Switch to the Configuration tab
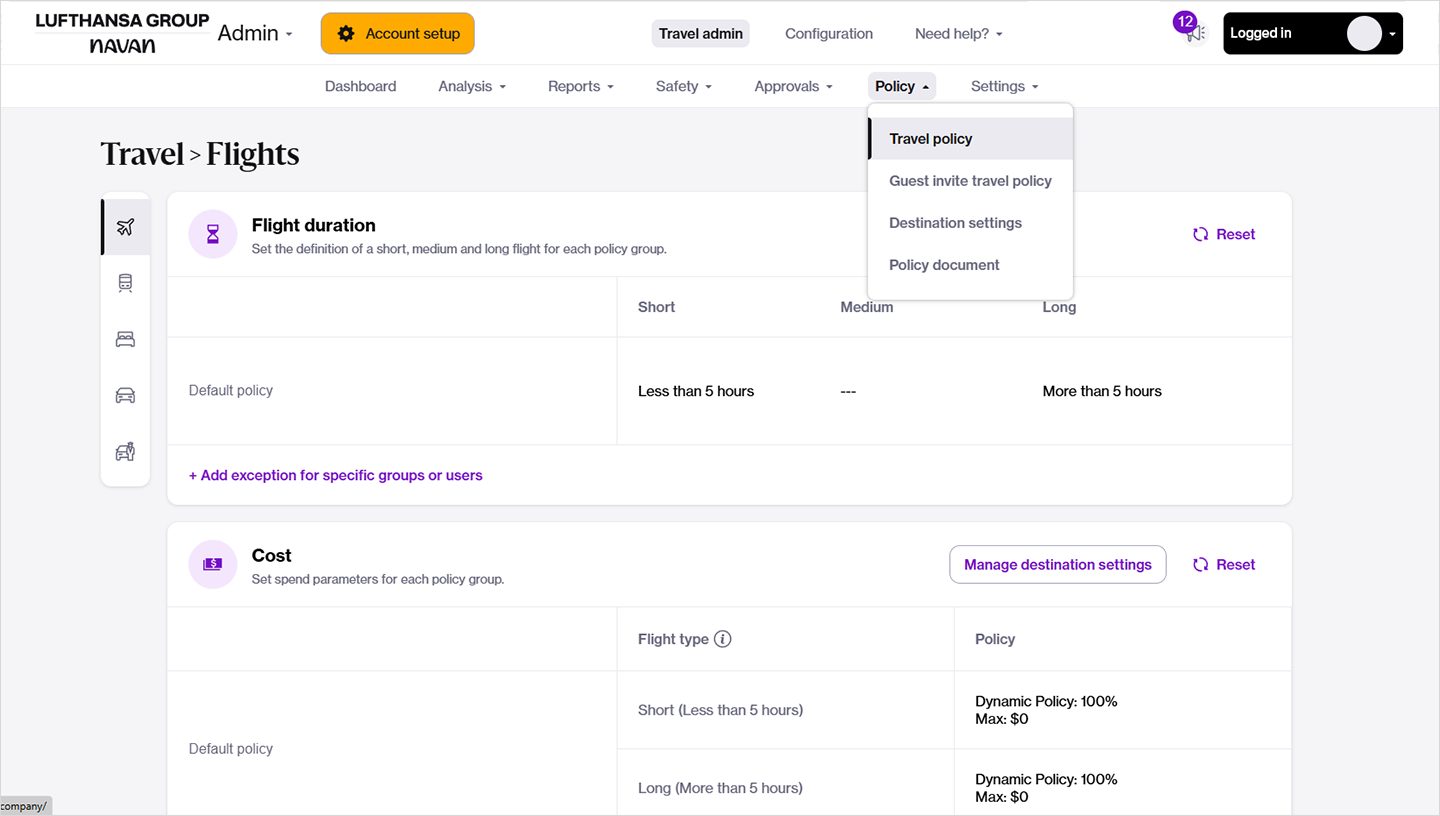The image size is (1440, 816). coord(828,33)
